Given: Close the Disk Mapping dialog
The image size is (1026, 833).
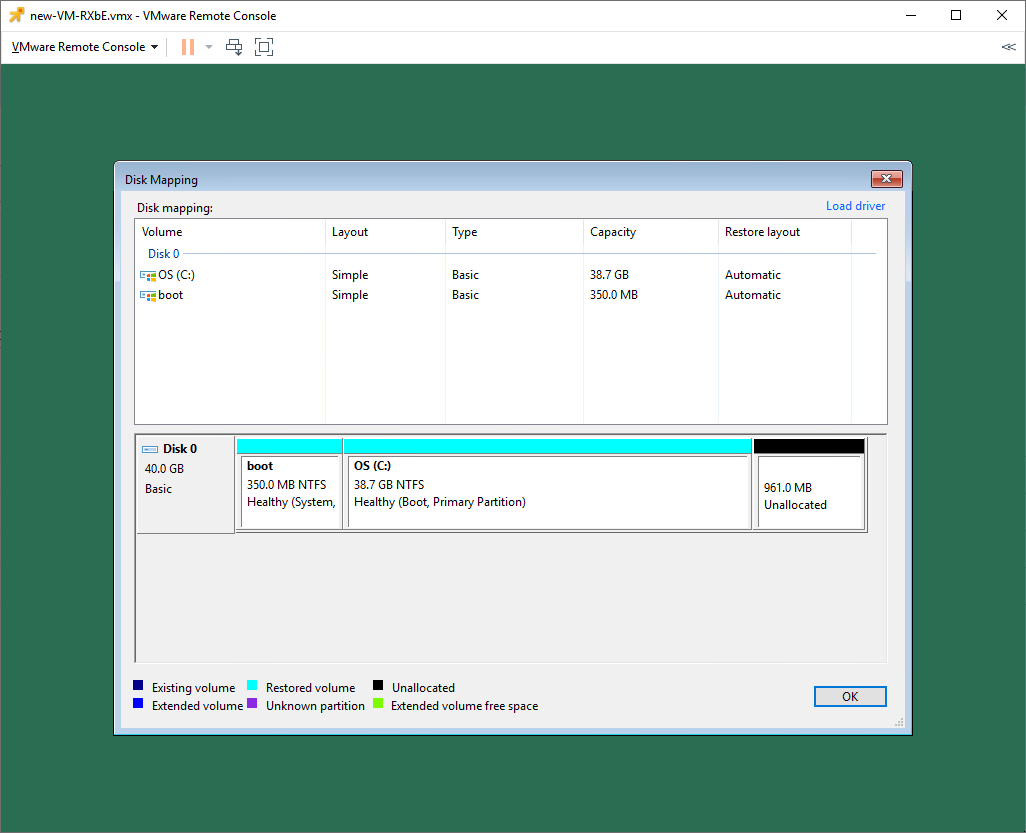Looking at the screenshot, I should point(887,179).
